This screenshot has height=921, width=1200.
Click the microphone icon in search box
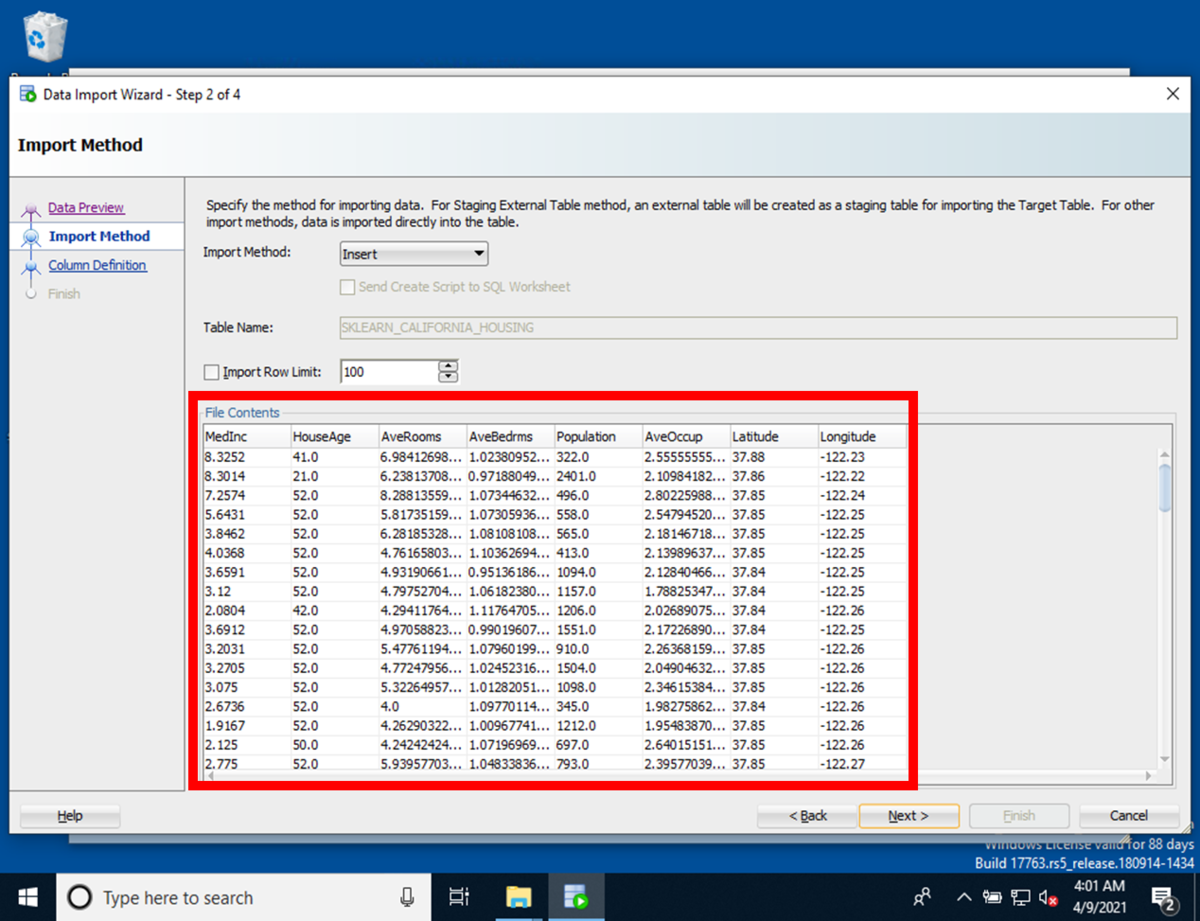click(x=407, y=897)
